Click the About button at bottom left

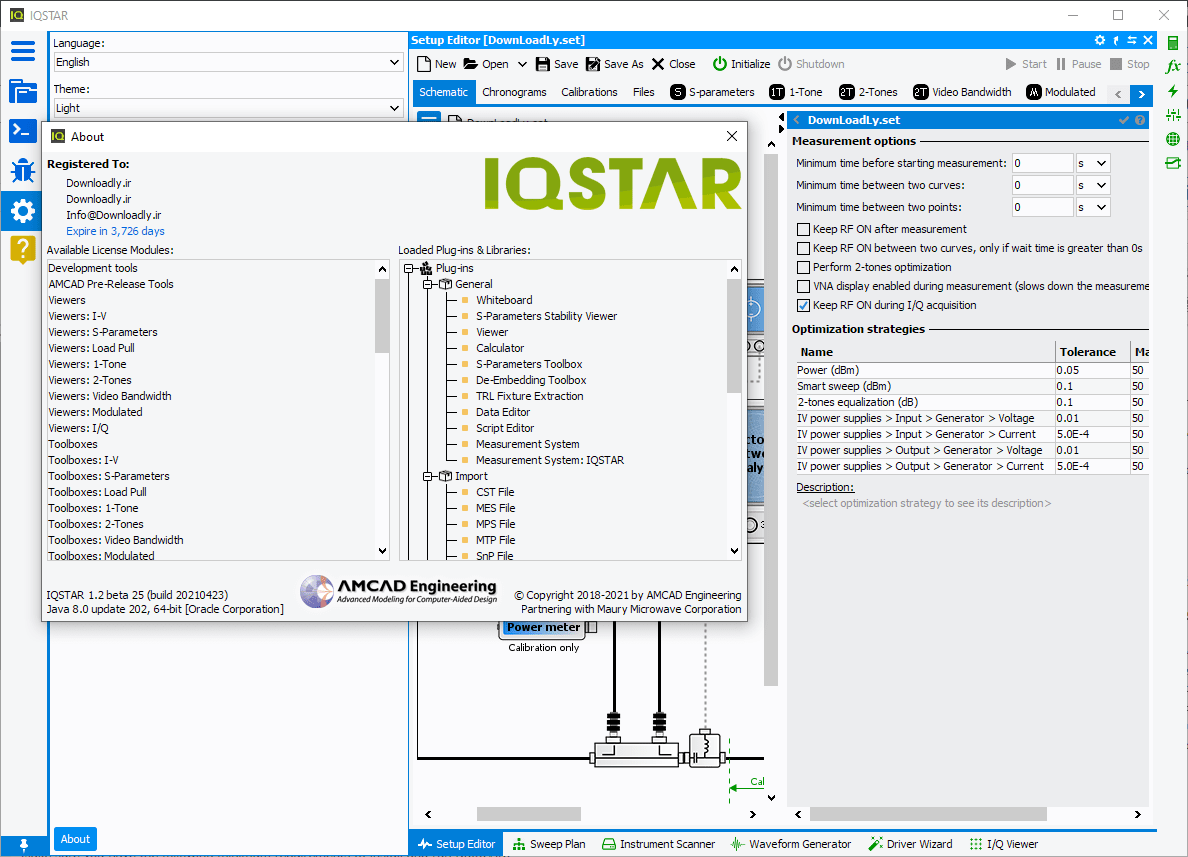tap(75, 839)
